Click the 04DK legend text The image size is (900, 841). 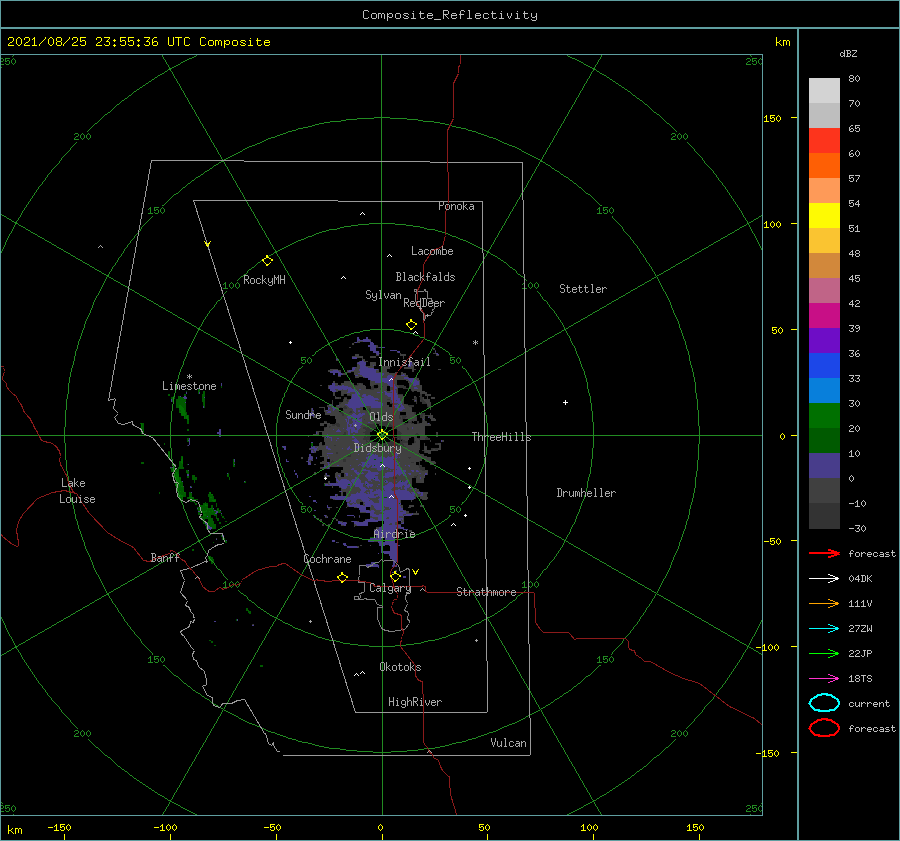pos(860,579)
